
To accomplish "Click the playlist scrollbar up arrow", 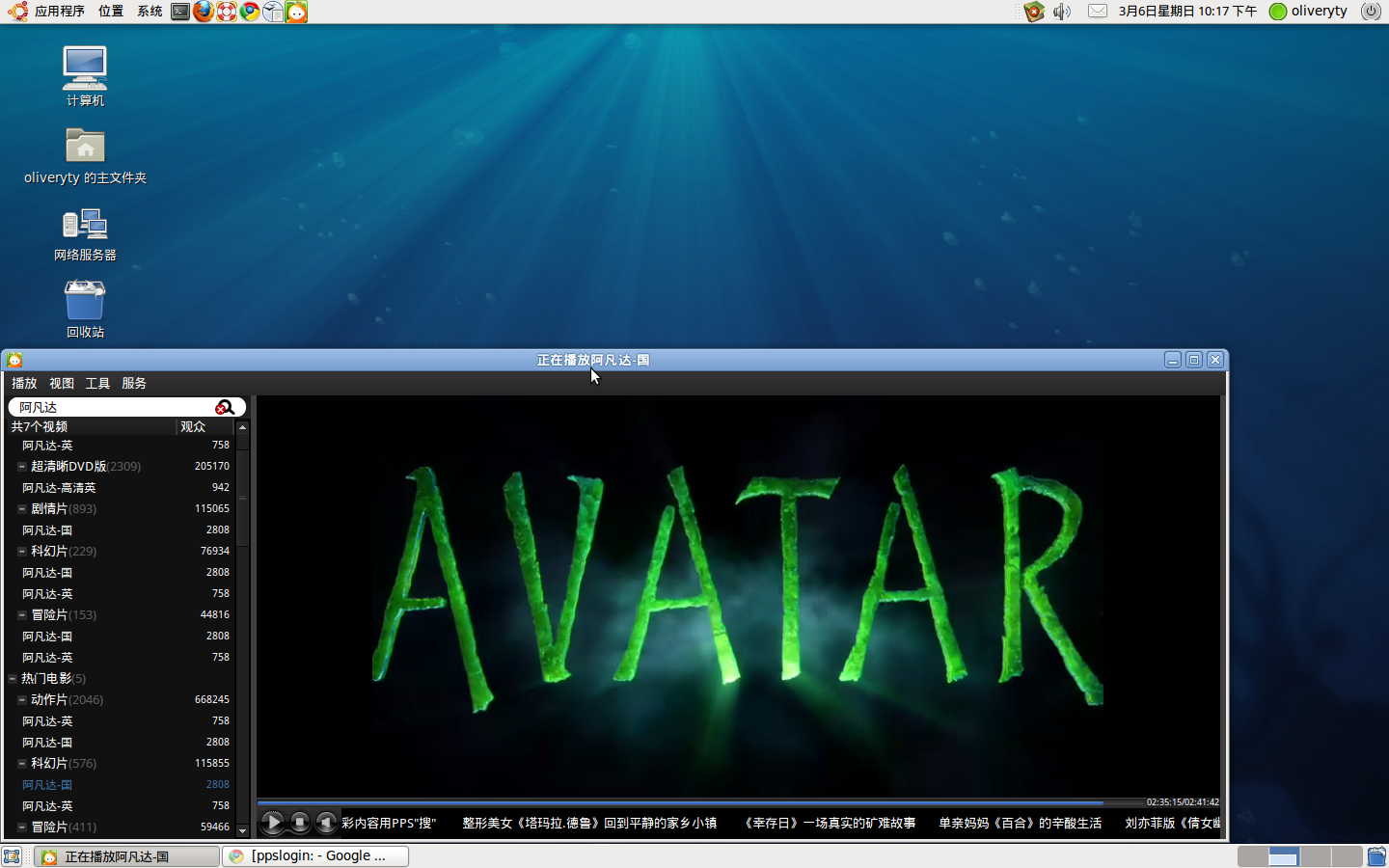I will (243, 426).
